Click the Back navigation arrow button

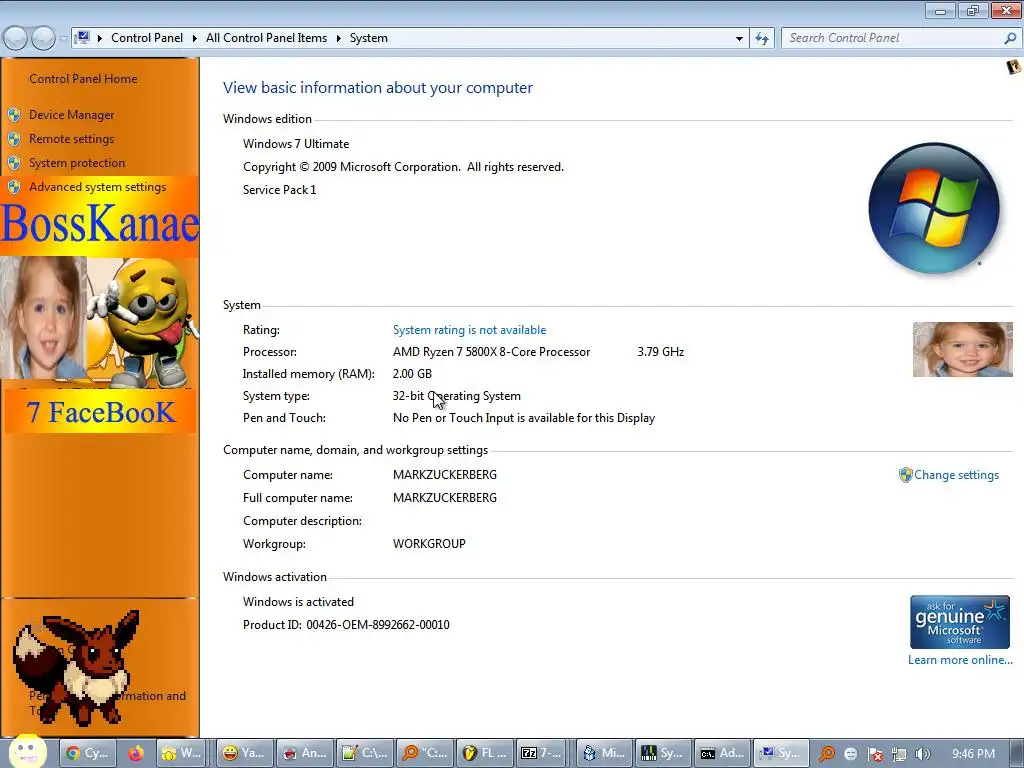pos(16,39)
